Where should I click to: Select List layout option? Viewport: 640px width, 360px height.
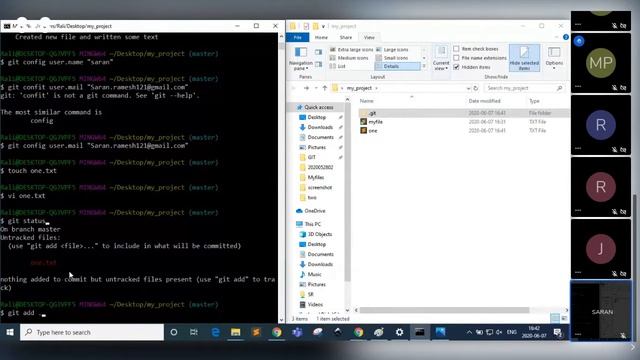click(338, 66)
